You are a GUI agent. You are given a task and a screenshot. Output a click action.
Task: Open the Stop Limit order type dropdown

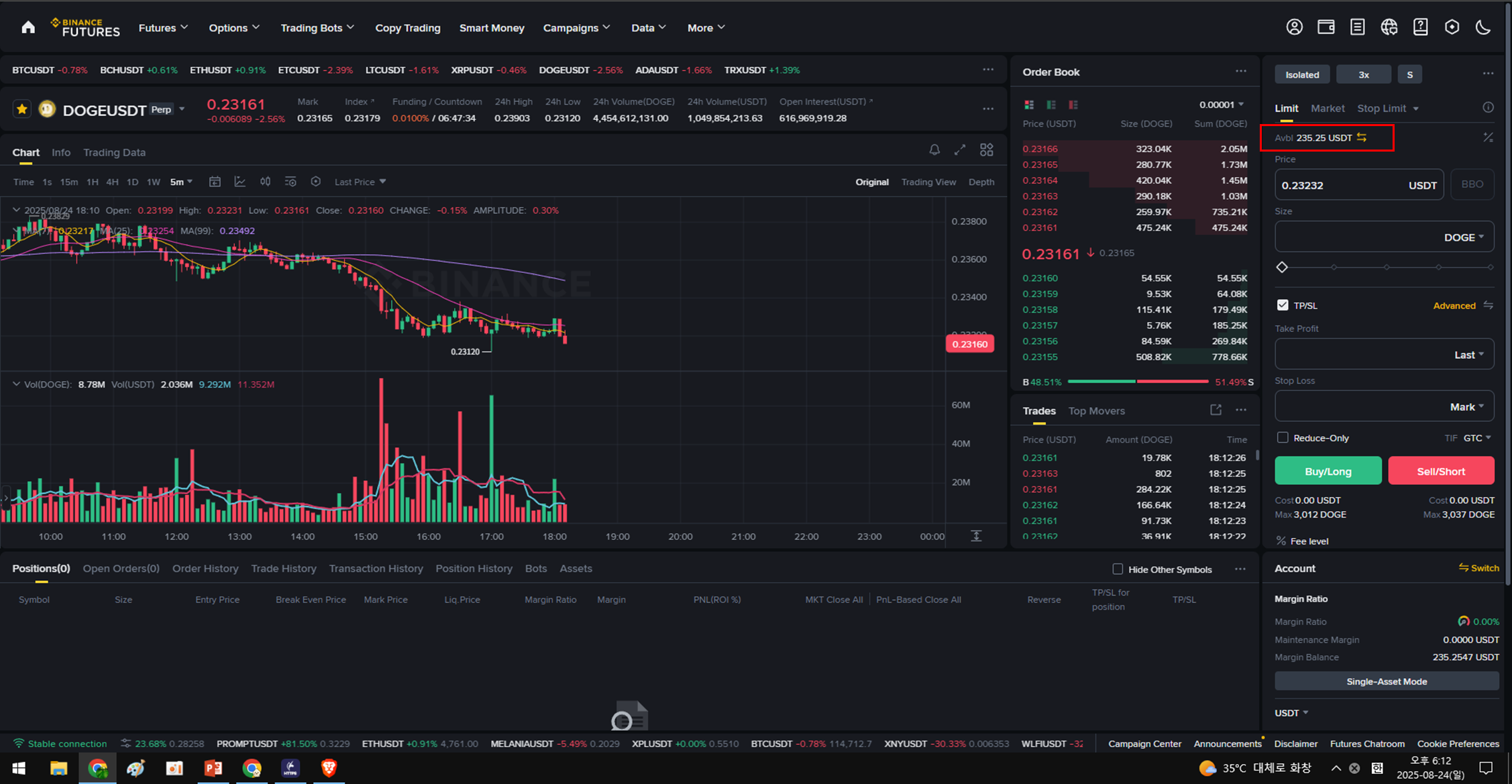[1388, 109]
